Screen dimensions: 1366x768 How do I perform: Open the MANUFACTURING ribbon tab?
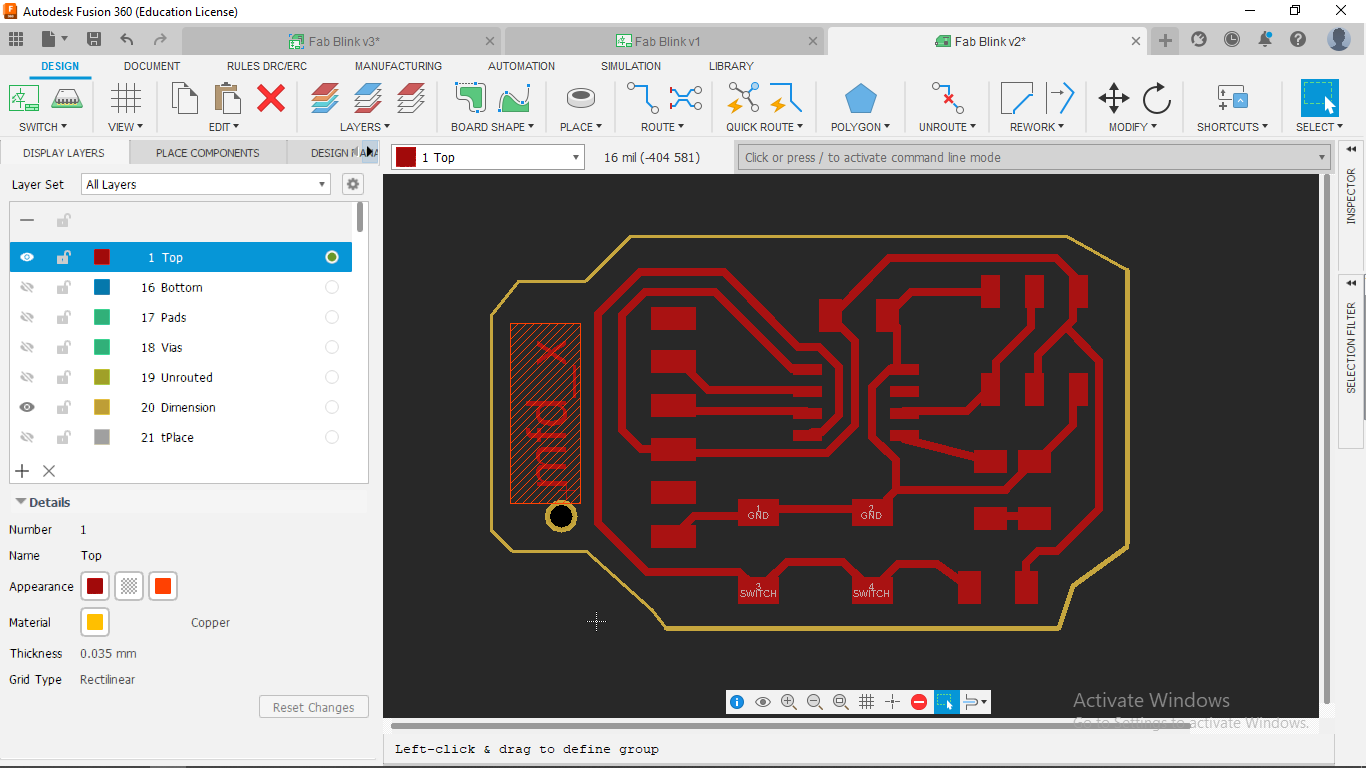pos(398,66)
